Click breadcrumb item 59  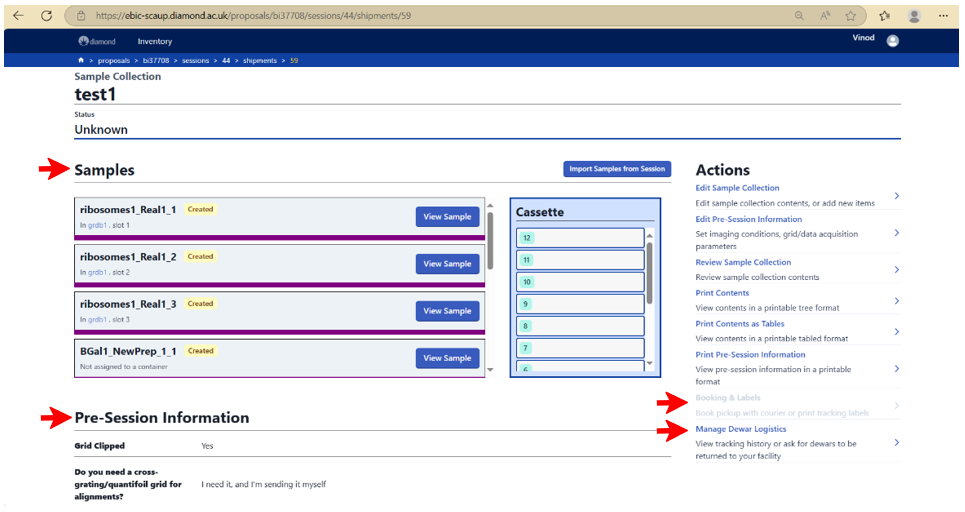click(294, 60)
